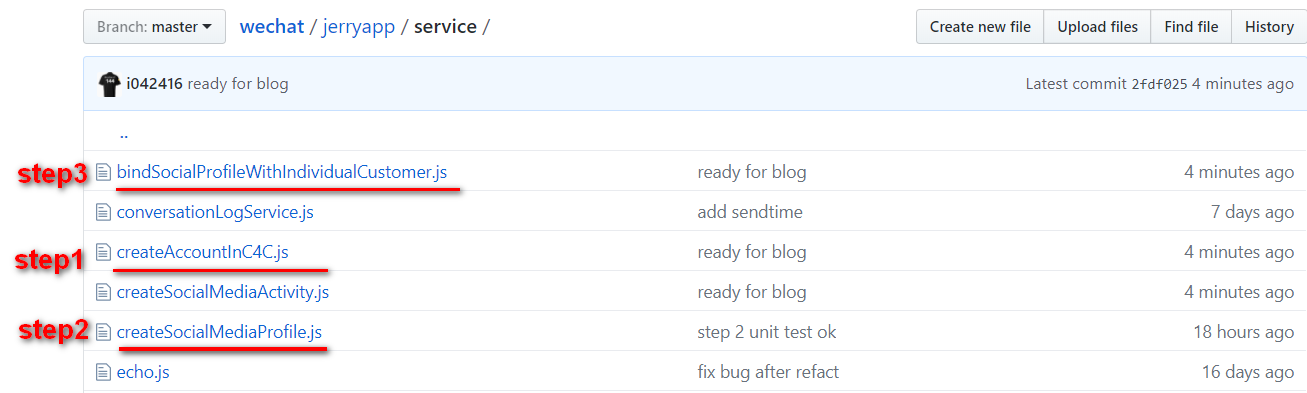The image size is (1307, 393).
Task: Click Find file button
Action: tap(1191, 27)
